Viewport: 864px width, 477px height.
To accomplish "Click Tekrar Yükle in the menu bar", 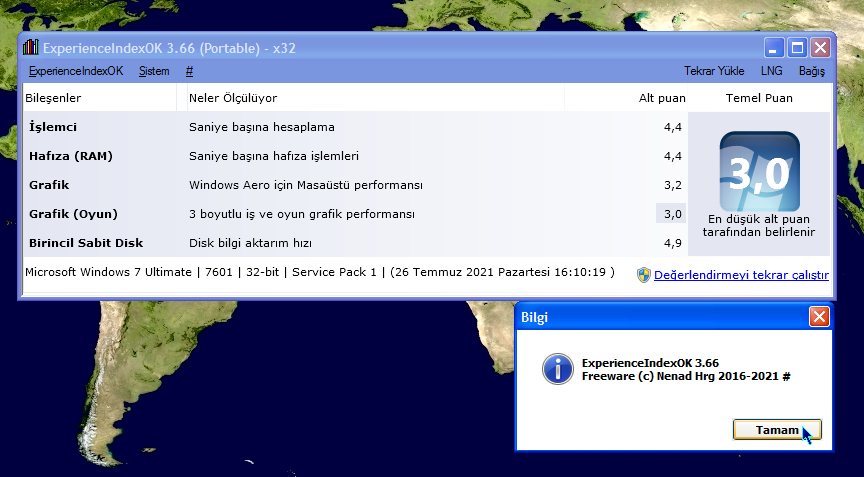I will tap(714, 71).
